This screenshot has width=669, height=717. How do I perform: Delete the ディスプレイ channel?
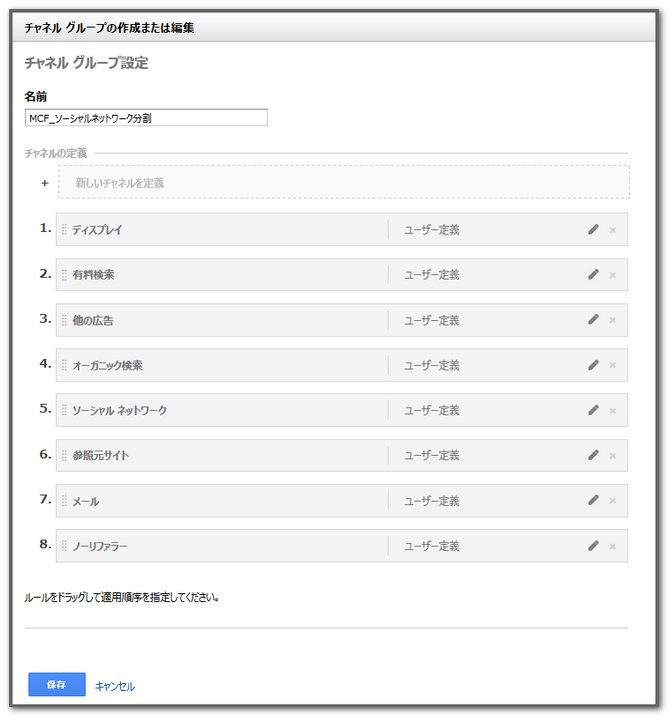(x=612, y=230)
